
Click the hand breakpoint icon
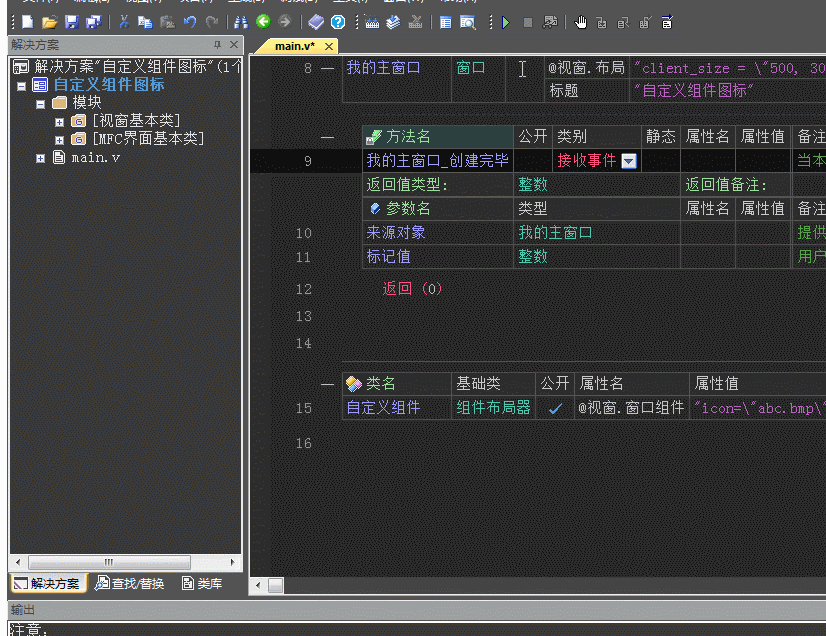click(581, 22)
